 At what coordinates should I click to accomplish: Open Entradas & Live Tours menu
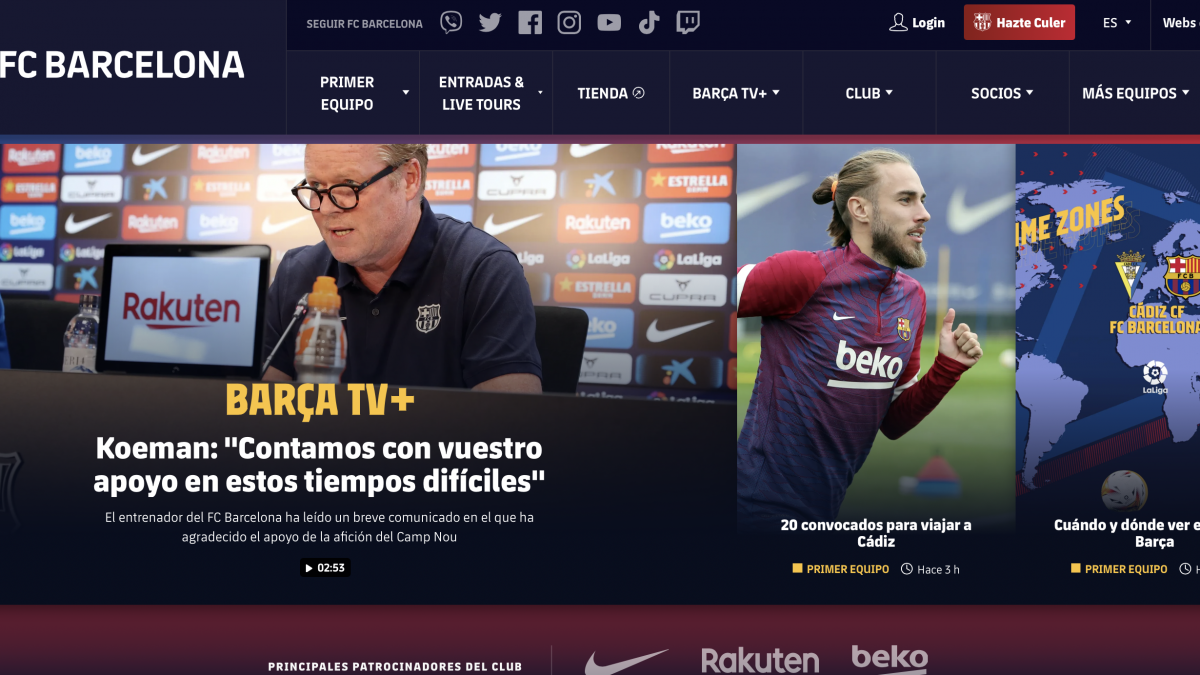click(x=490, y=93)
